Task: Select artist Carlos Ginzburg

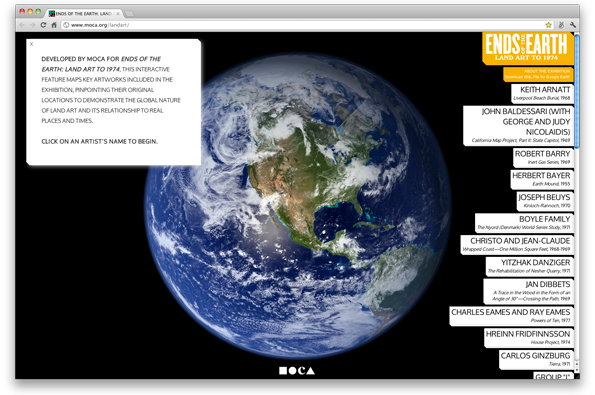Action: coord(536,360)
